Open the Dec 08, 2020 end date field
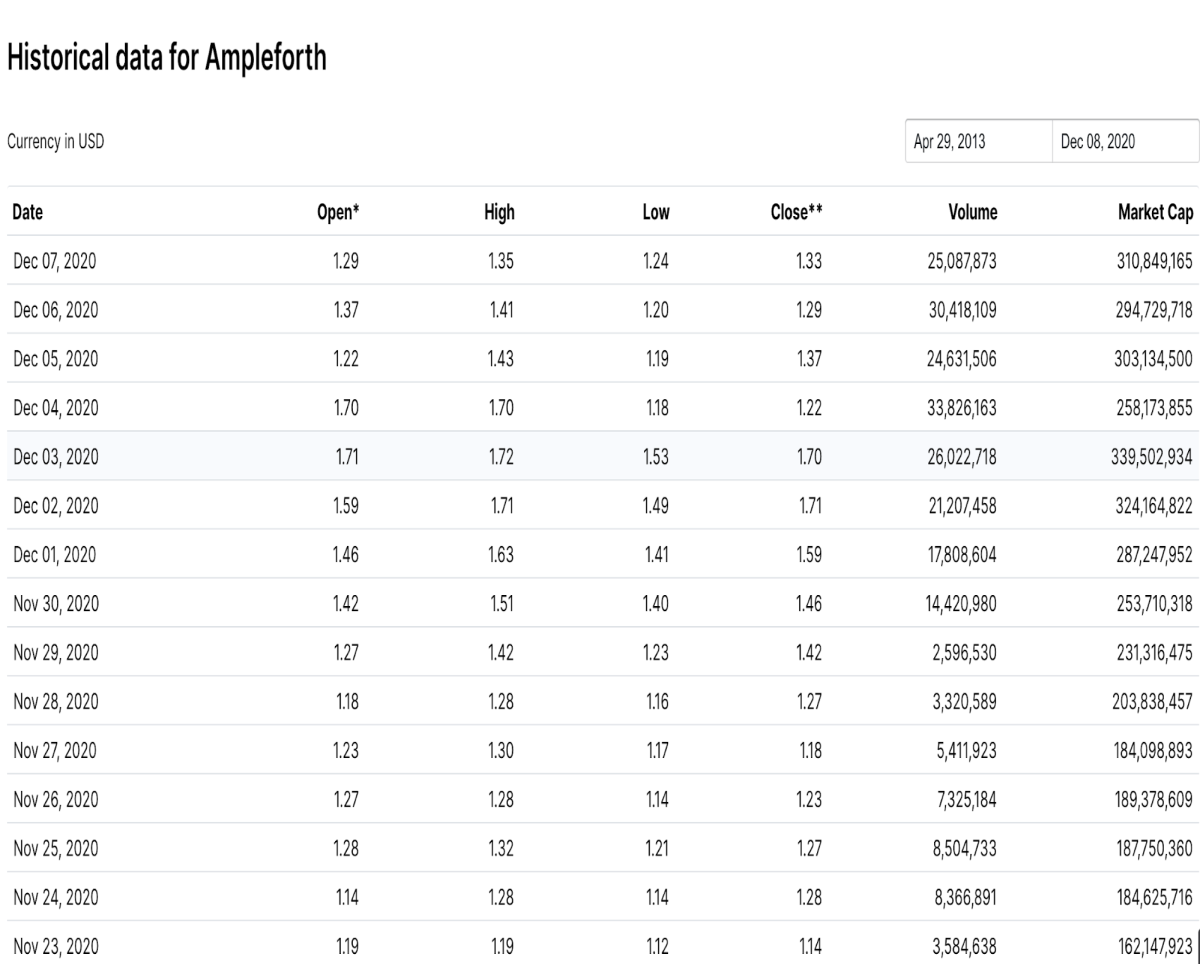The width and height of the screenshot is (1200, 965). point(1126,142)
